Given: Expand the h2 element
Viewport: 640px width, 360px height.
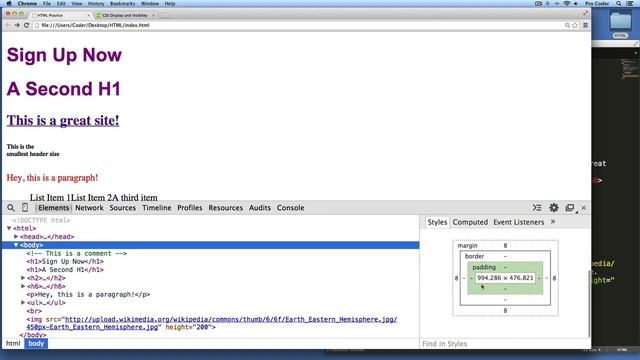Looking at the screenshot, I should (x=23, y=278).
